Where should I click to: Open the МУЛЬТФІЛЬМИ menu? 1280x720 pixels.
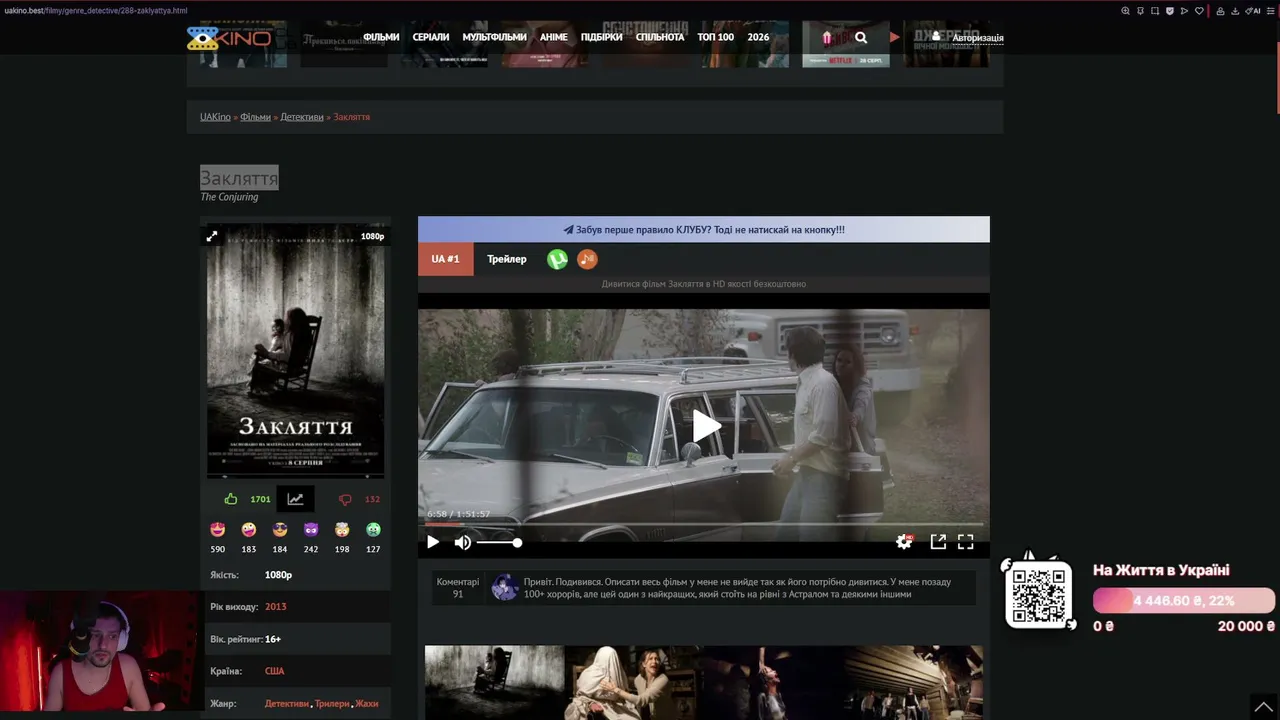tap(494, 37)
